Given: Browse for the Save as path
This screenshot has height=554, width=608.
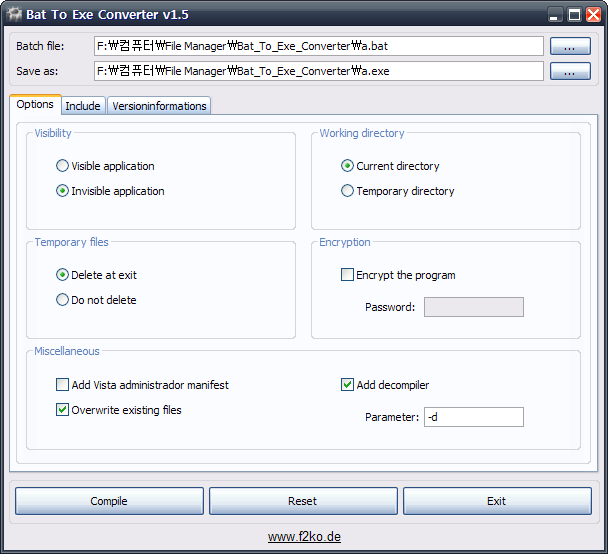Looking at the screenshot, I should 570,71.
